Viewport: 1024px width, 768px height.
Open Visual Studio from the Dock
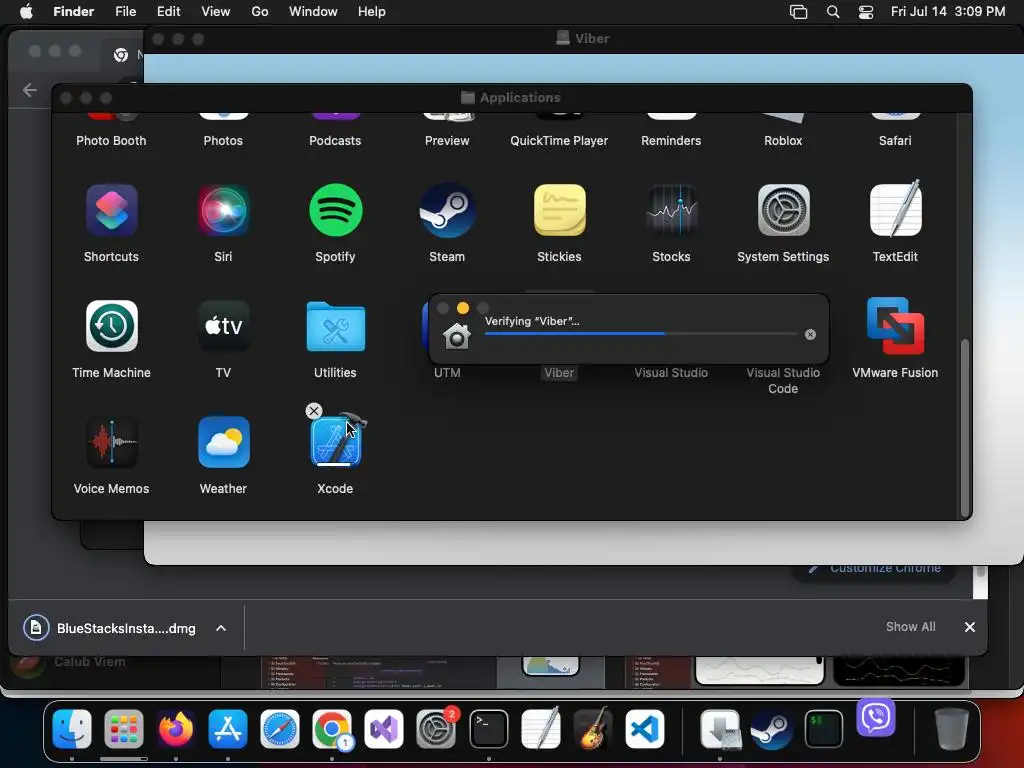tap(384, 729)
